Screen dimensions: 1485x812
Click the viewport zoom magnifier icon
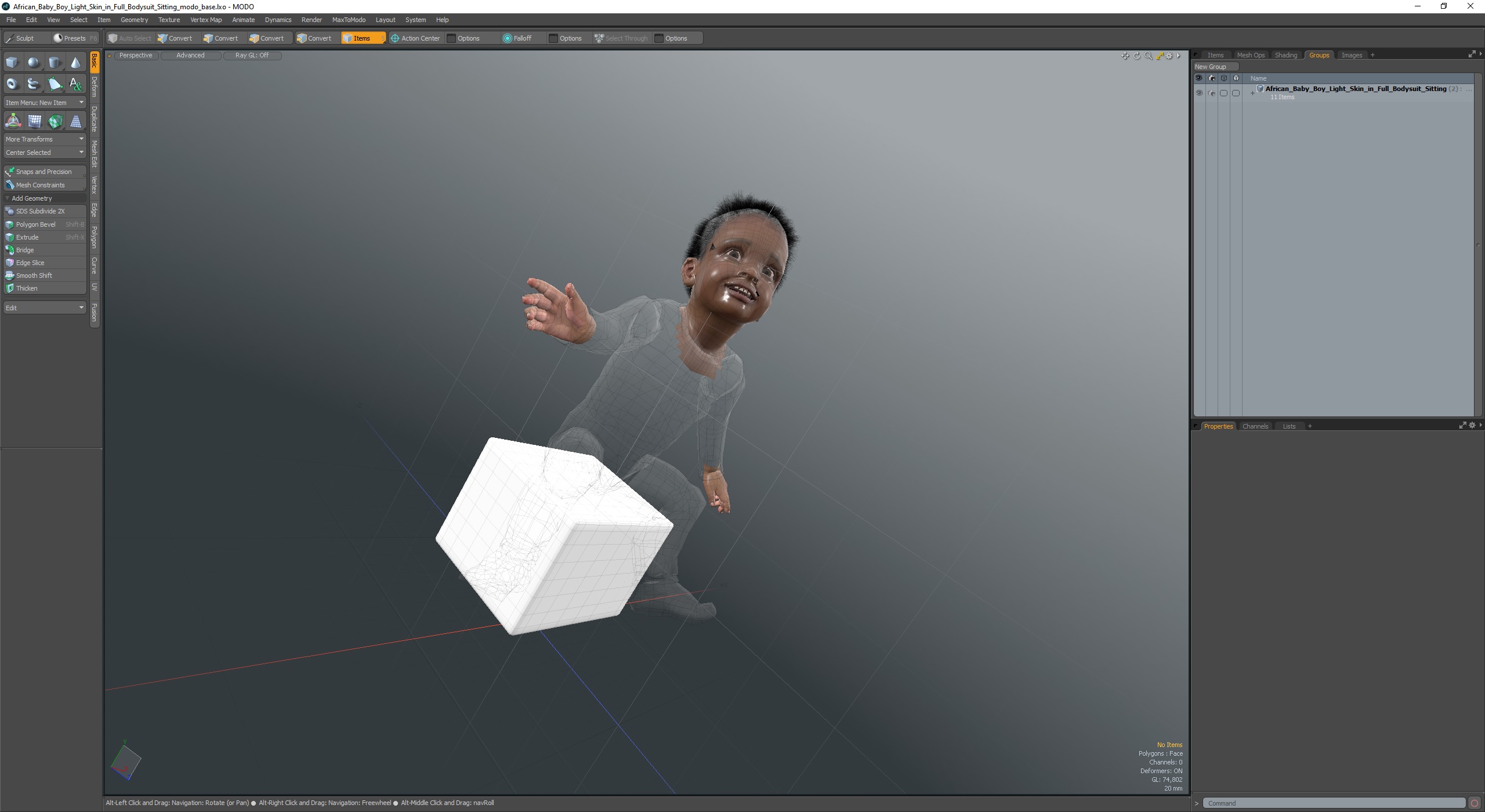1148,56
